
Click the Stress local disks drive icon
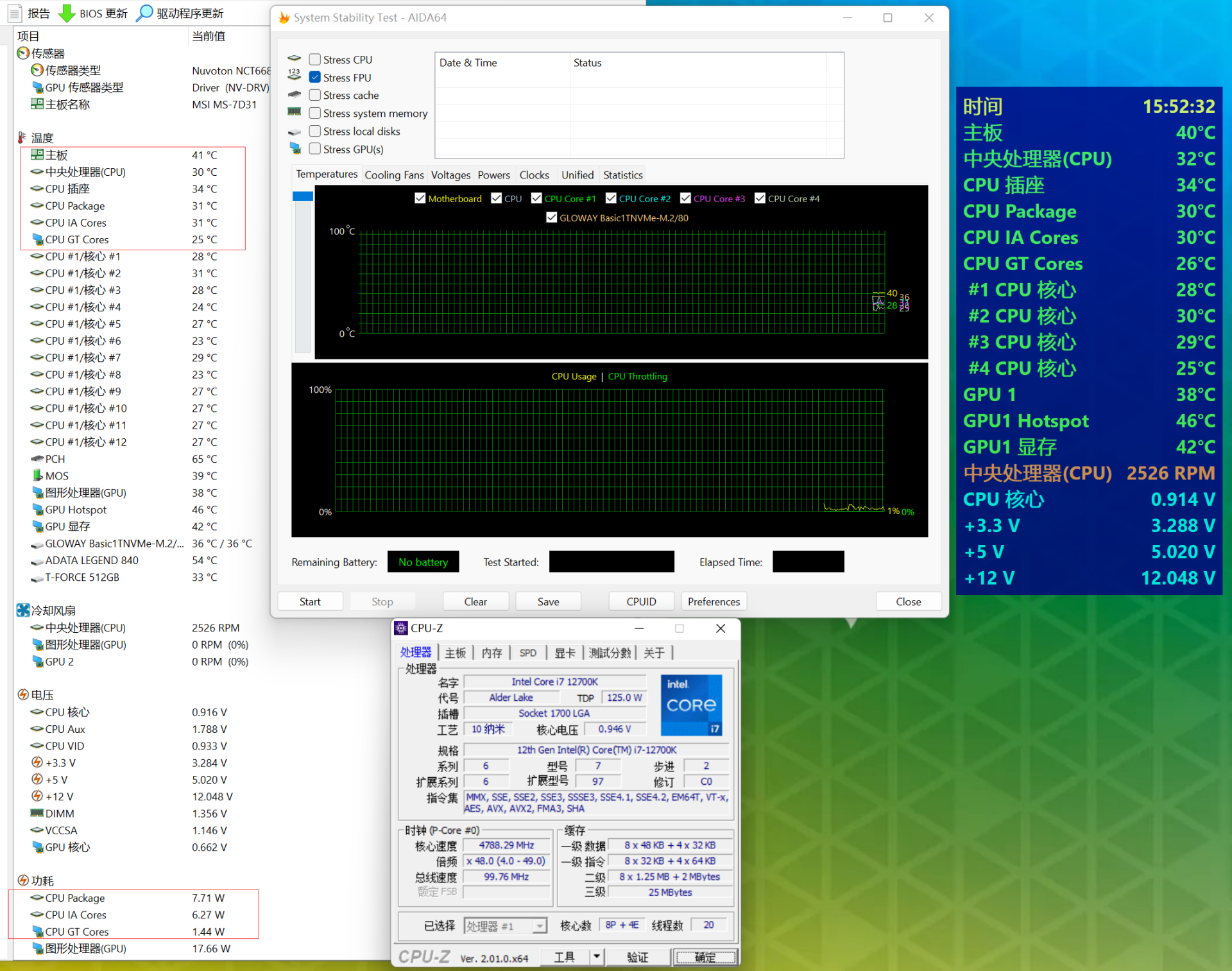click(295, 132)
